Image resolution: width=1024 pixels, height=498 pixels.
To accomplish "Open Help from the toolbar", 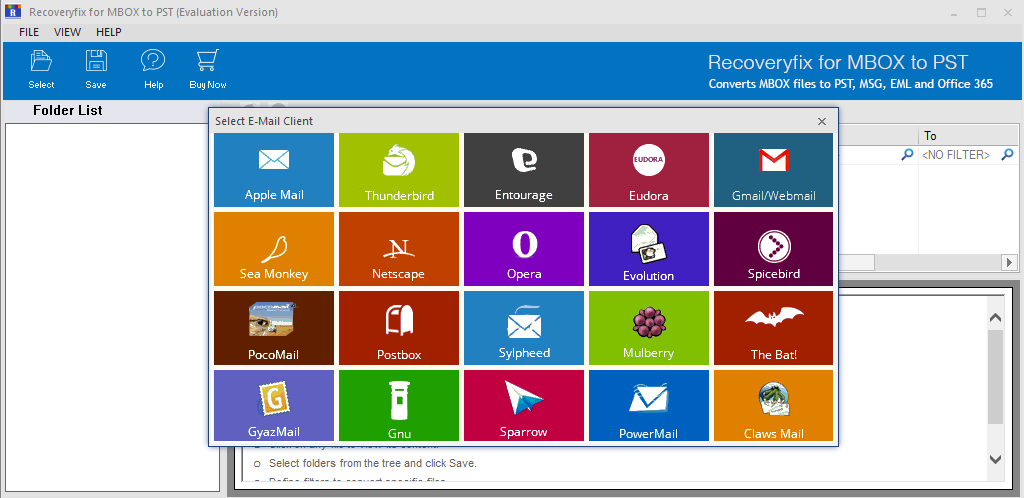I will [153, 69].
